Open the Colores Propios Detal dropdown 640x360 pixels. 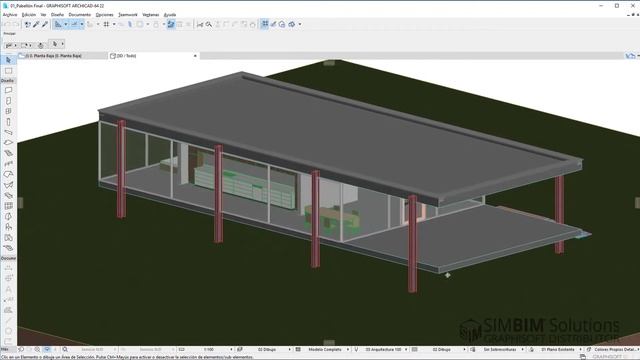click(x=616, y=350)
